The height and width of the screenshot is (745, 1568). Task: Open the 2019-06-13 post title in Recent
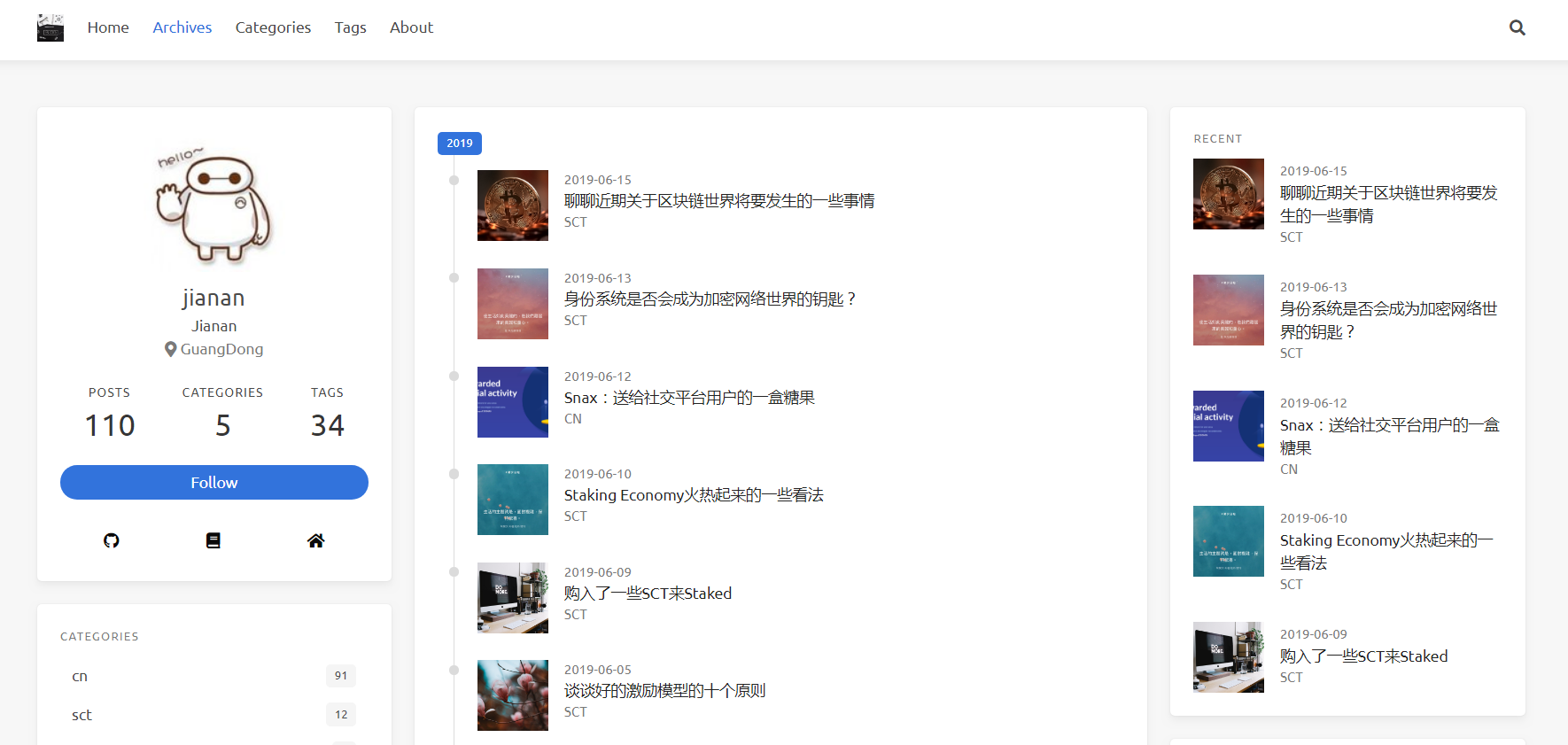(1387, 320)
